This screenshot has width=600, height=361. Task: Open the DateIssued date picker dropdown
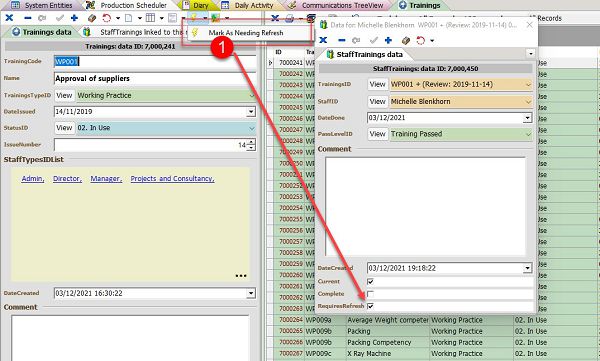coord(251,111)
